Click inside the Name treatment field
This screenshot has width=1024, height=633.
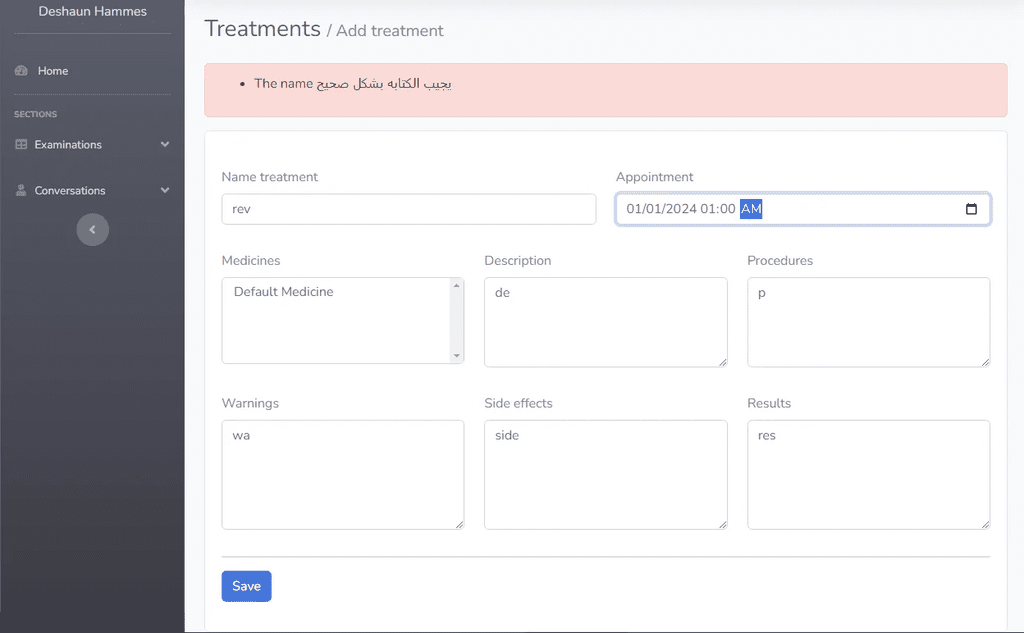point(409,209)
